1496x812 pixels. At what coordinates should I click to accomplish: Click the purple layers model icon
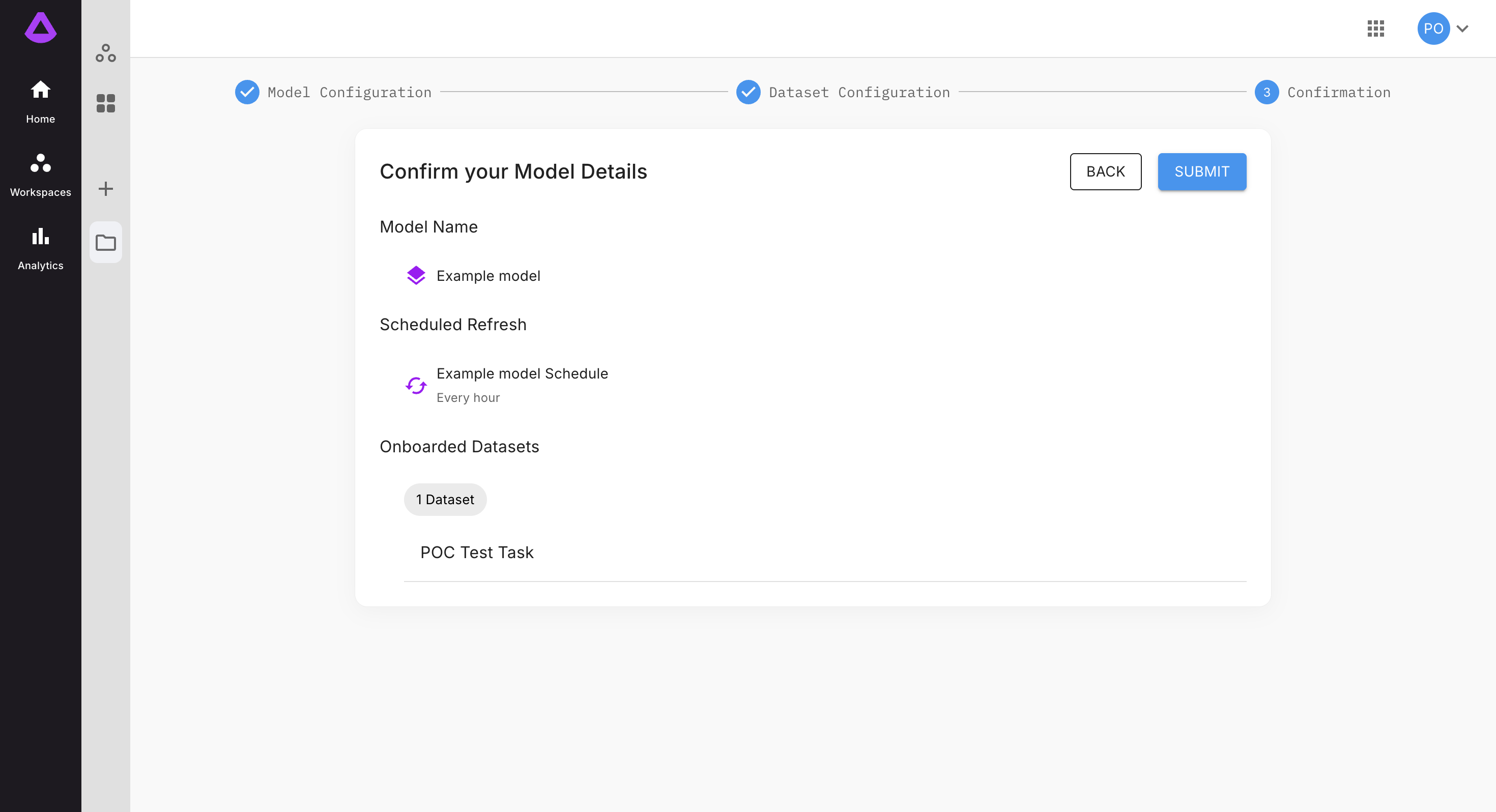pyautogui.click(x=416, y=276)
